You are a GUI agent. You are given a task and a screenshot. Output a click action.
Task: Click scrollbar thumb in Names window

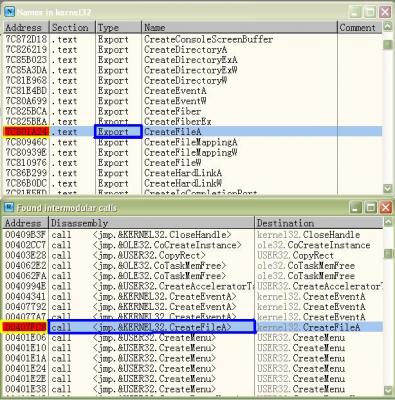[x=388, y=44]
